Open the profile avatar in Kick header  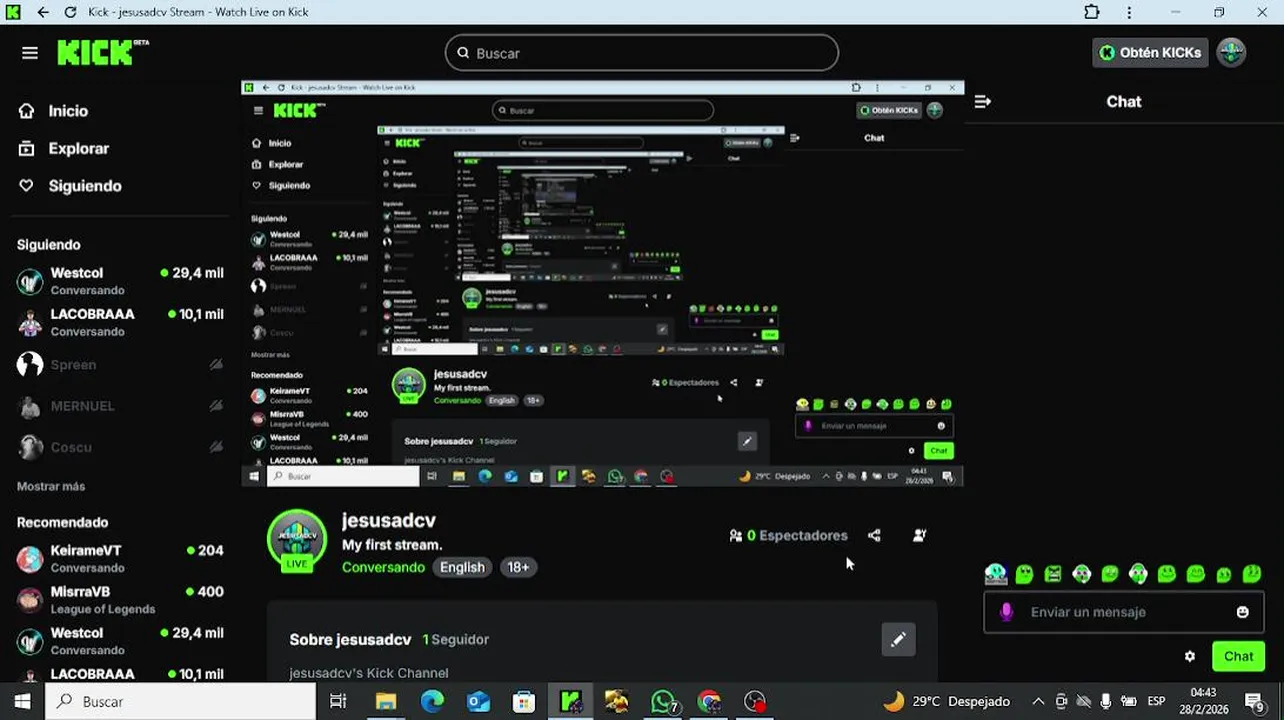pyautogui.click(x=1231, y=53)
